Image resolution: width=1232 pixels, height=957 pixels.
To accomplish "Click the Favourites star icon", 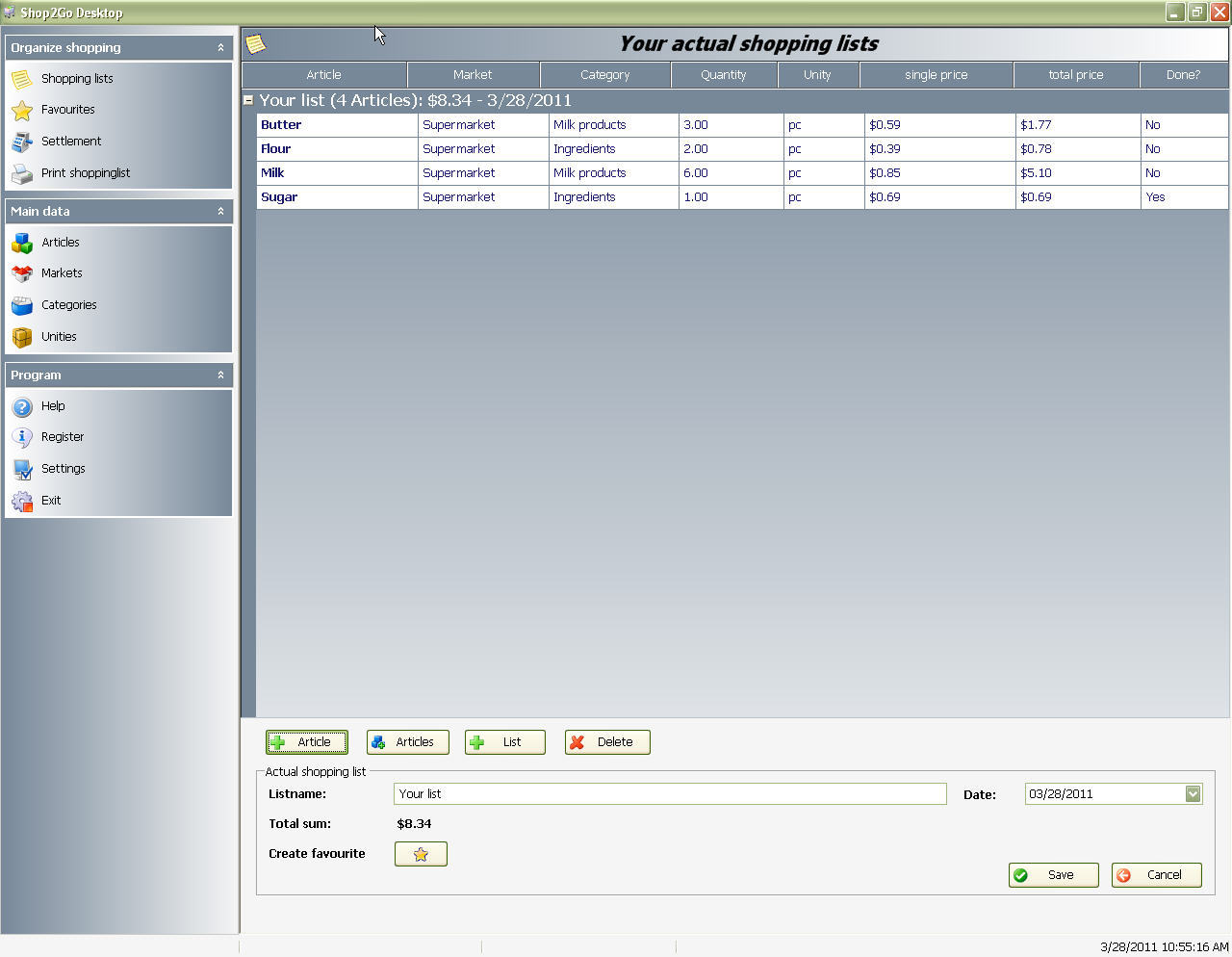I will pos(22,111).
